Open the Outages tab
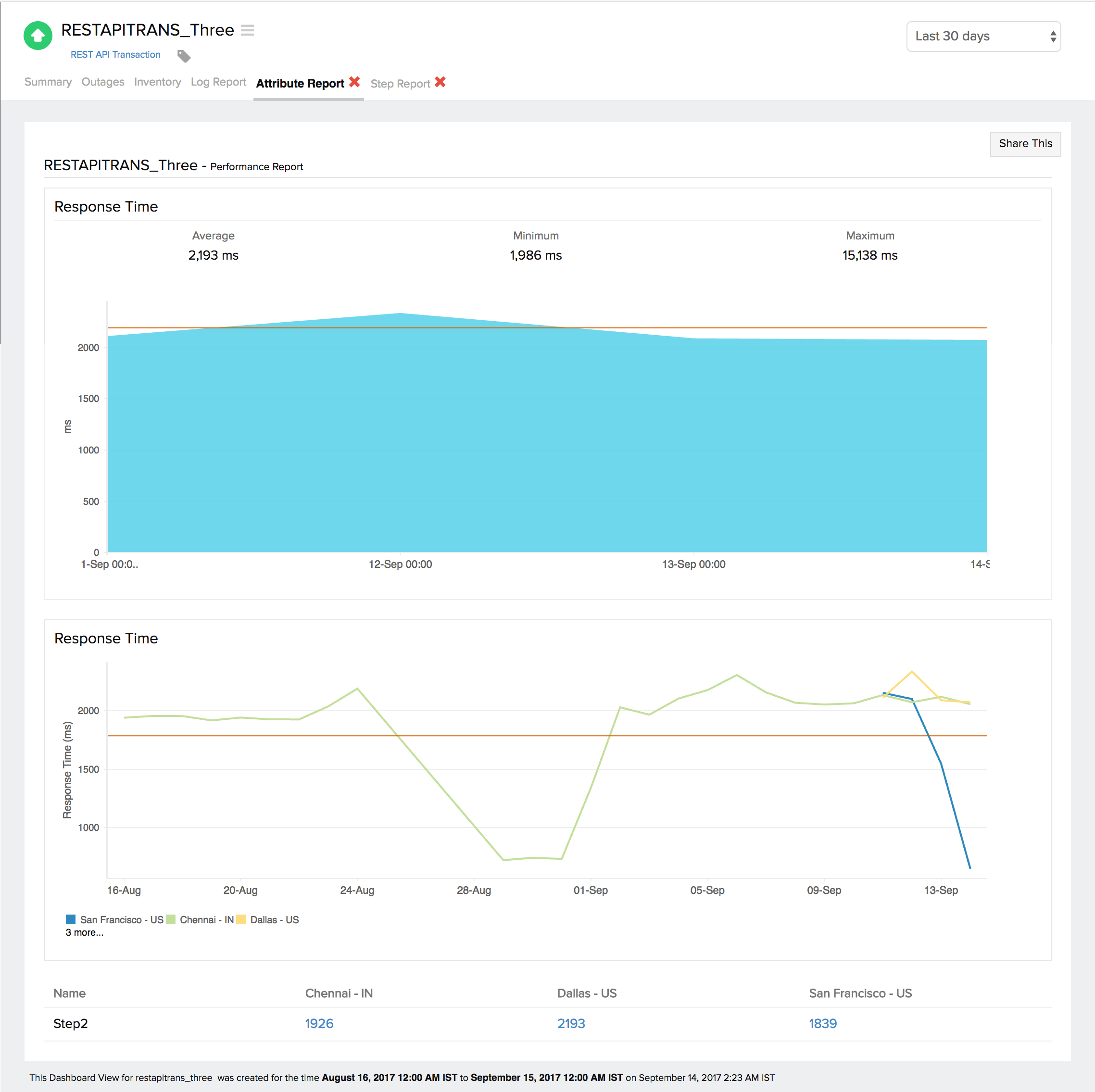The height and width of the screenshot is (1092, 1095). (102, 82)
